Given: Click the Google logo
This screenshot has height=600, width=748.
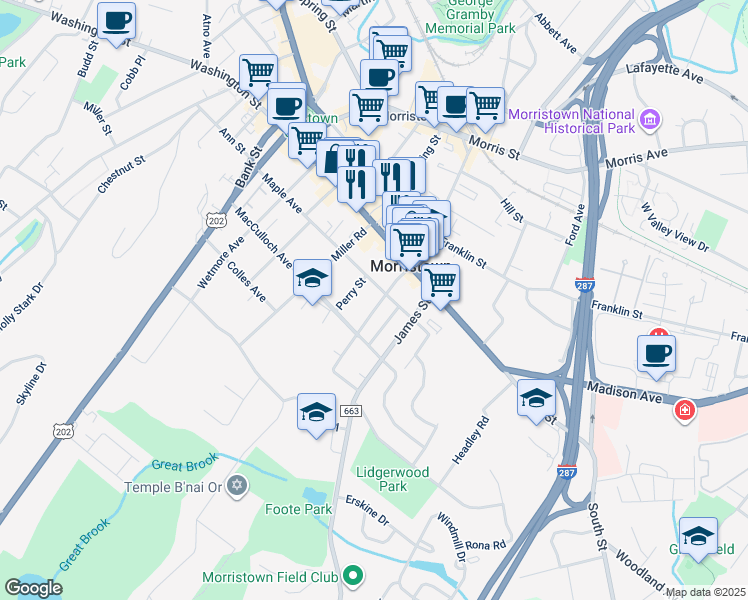Looking at the screenshot, I should [33, 589].
